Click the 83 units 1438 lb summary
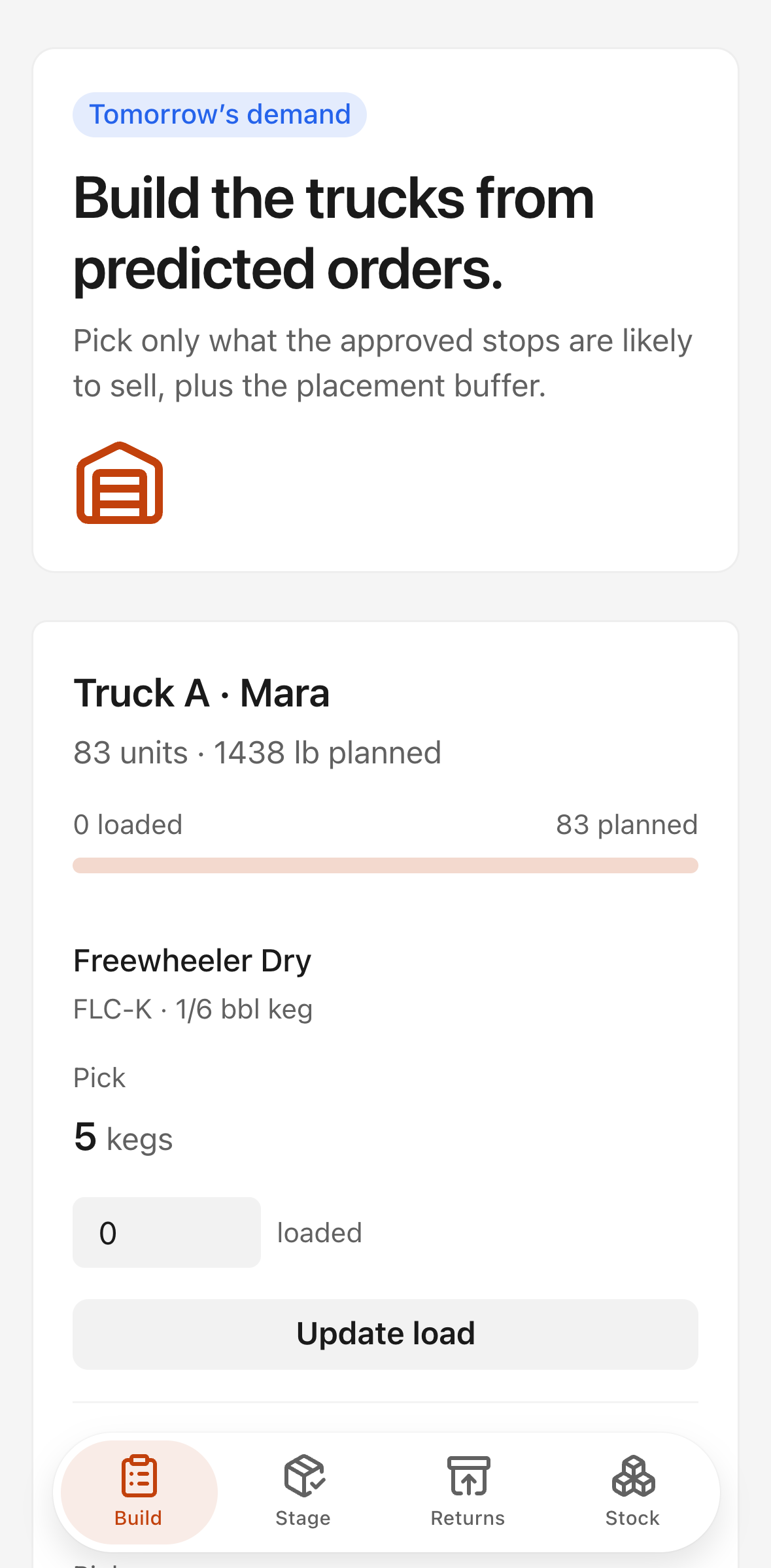 tap(258, 752)
